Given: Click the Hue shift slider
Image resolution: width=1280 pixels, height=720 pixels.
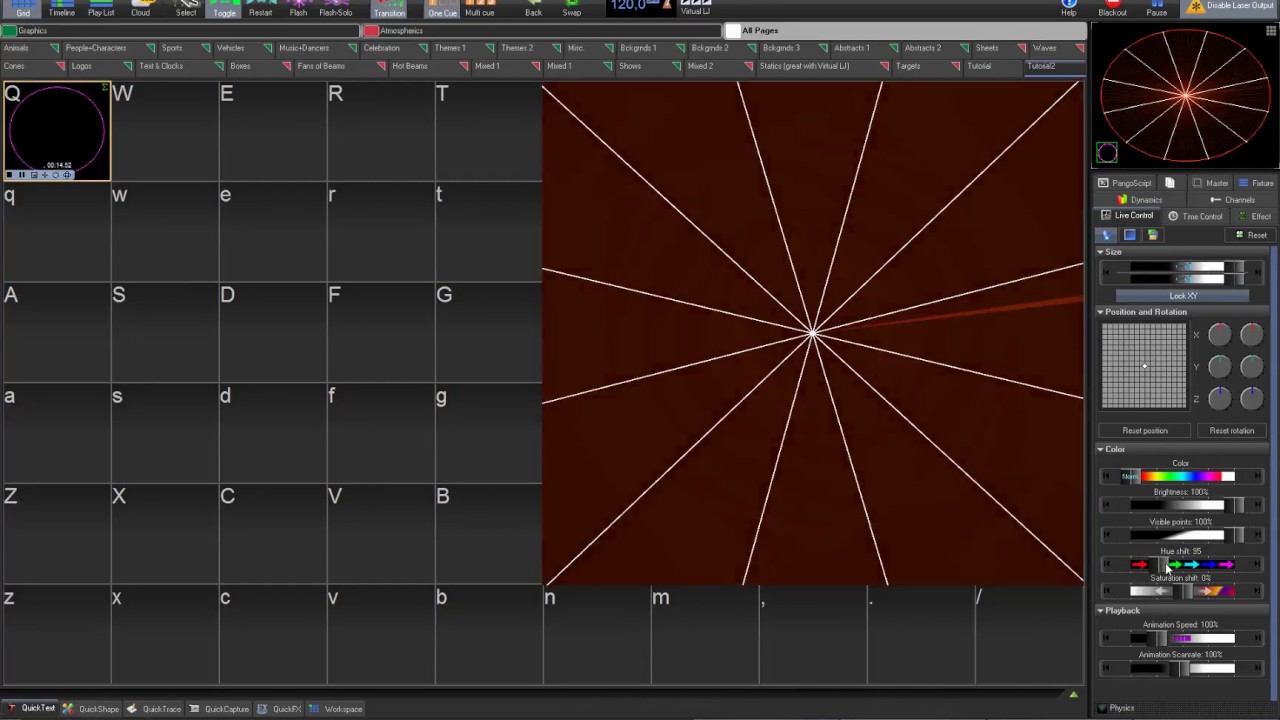Looking at the screenshot, I should click(1181, 565).
